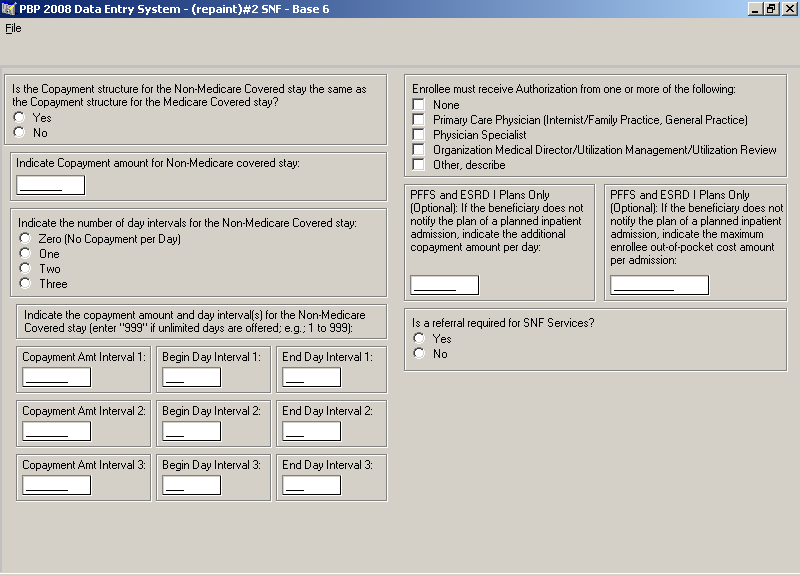Check Primary Care Physician authorization checkbox
Image resolution: width=800 pixels, height=576 pixels.
(418, 119)
